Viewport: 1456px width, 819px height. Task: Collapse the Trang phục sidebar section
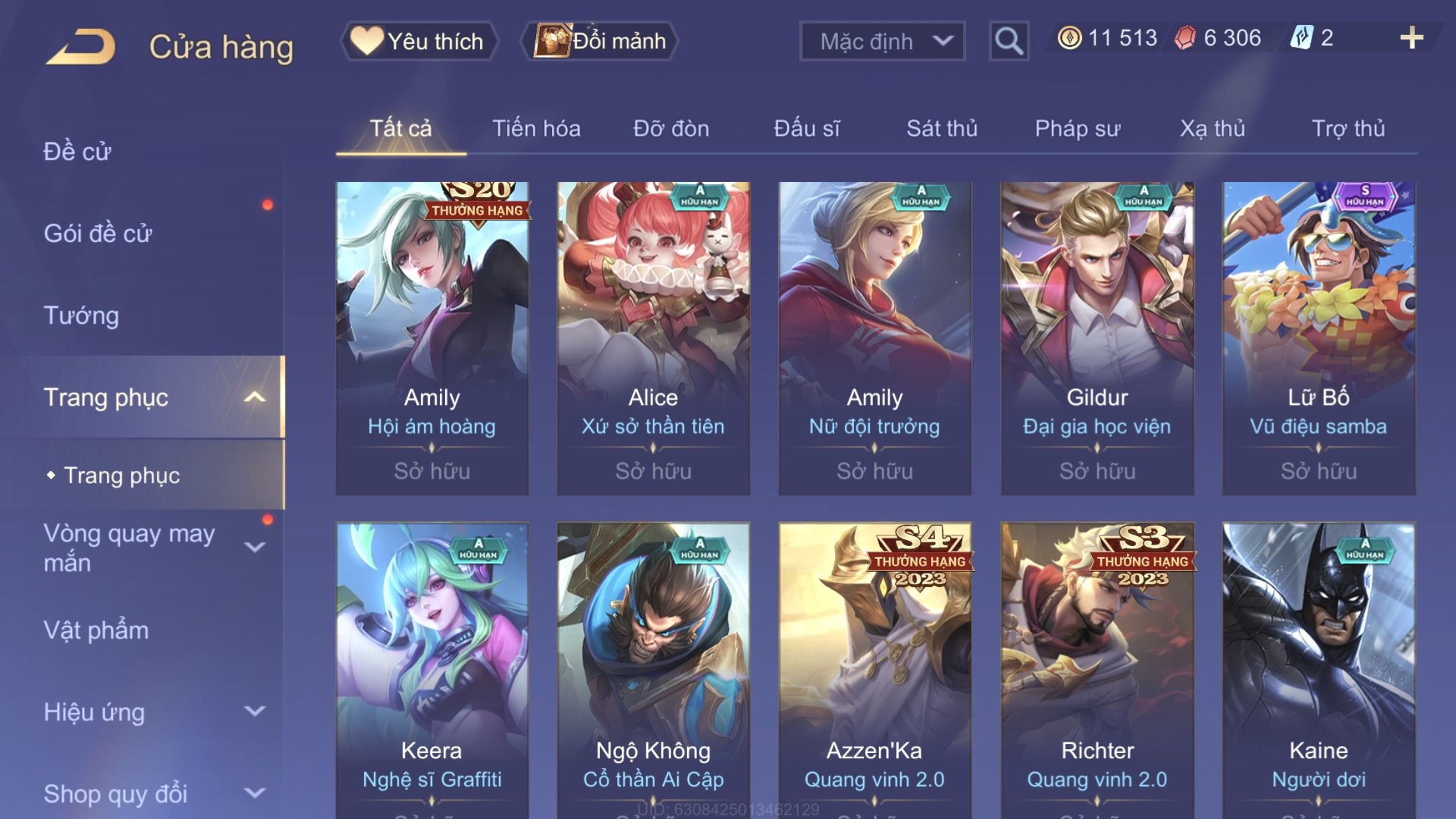(255, 397)
